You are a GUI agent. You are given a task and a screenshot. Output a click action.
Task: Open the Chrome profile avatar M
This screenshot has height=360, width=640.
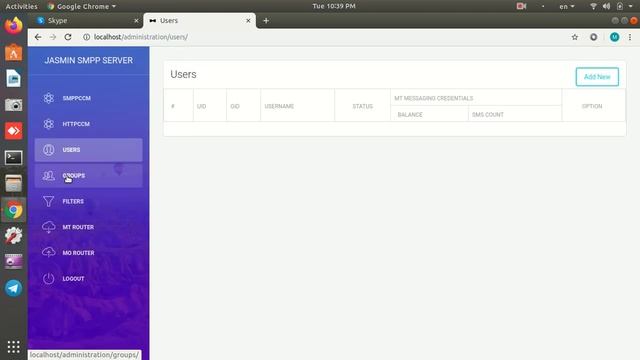coord(614,37)
